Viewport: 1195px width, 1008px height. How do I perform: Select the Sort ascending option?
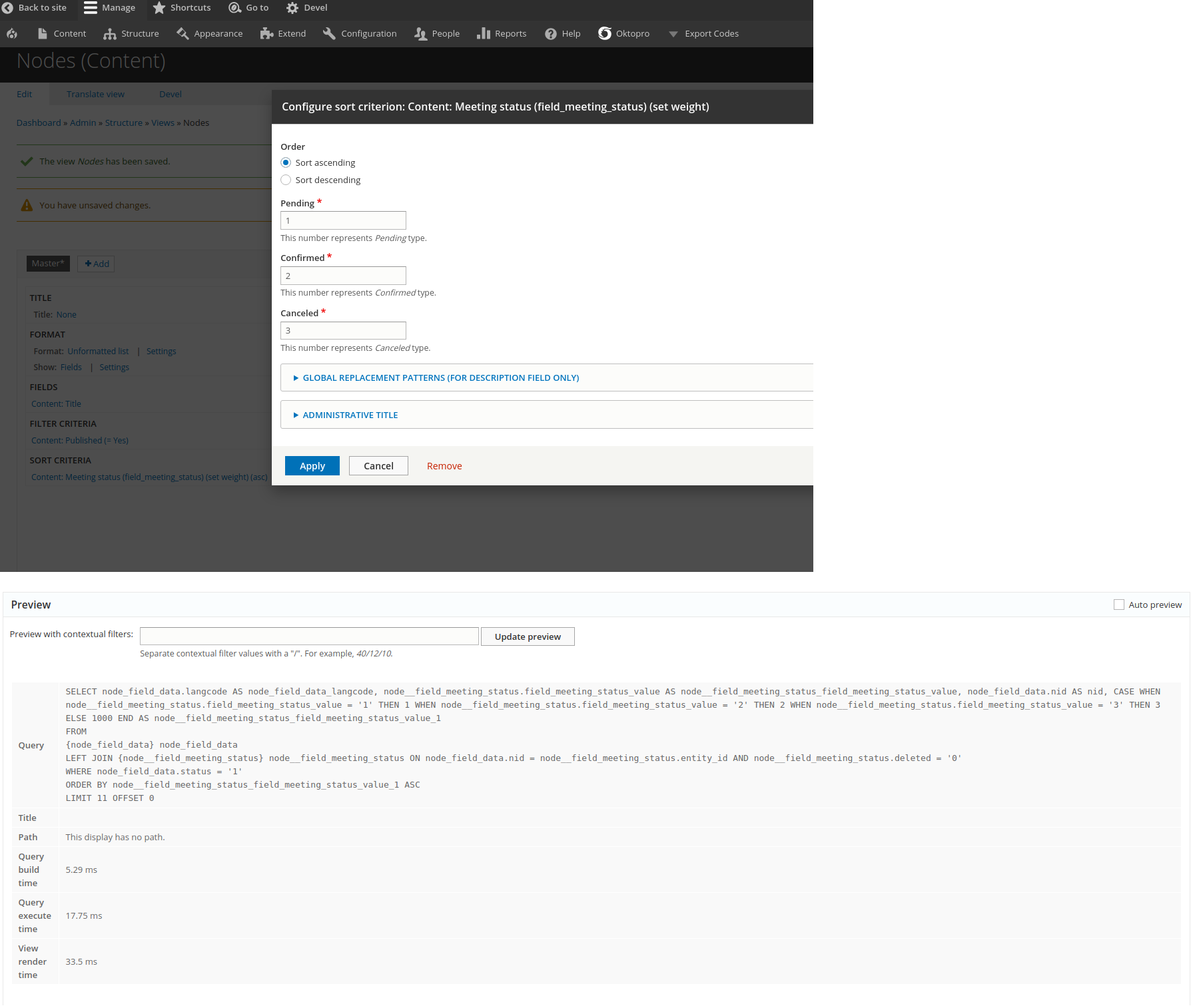pyautogui.click(x=286, y=162)
